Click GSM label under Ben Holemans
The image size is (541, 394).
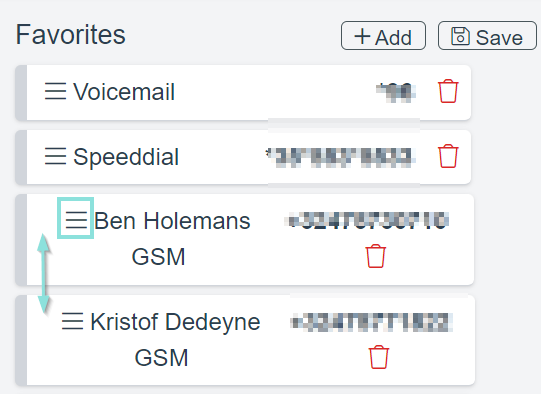click(158, 257)
